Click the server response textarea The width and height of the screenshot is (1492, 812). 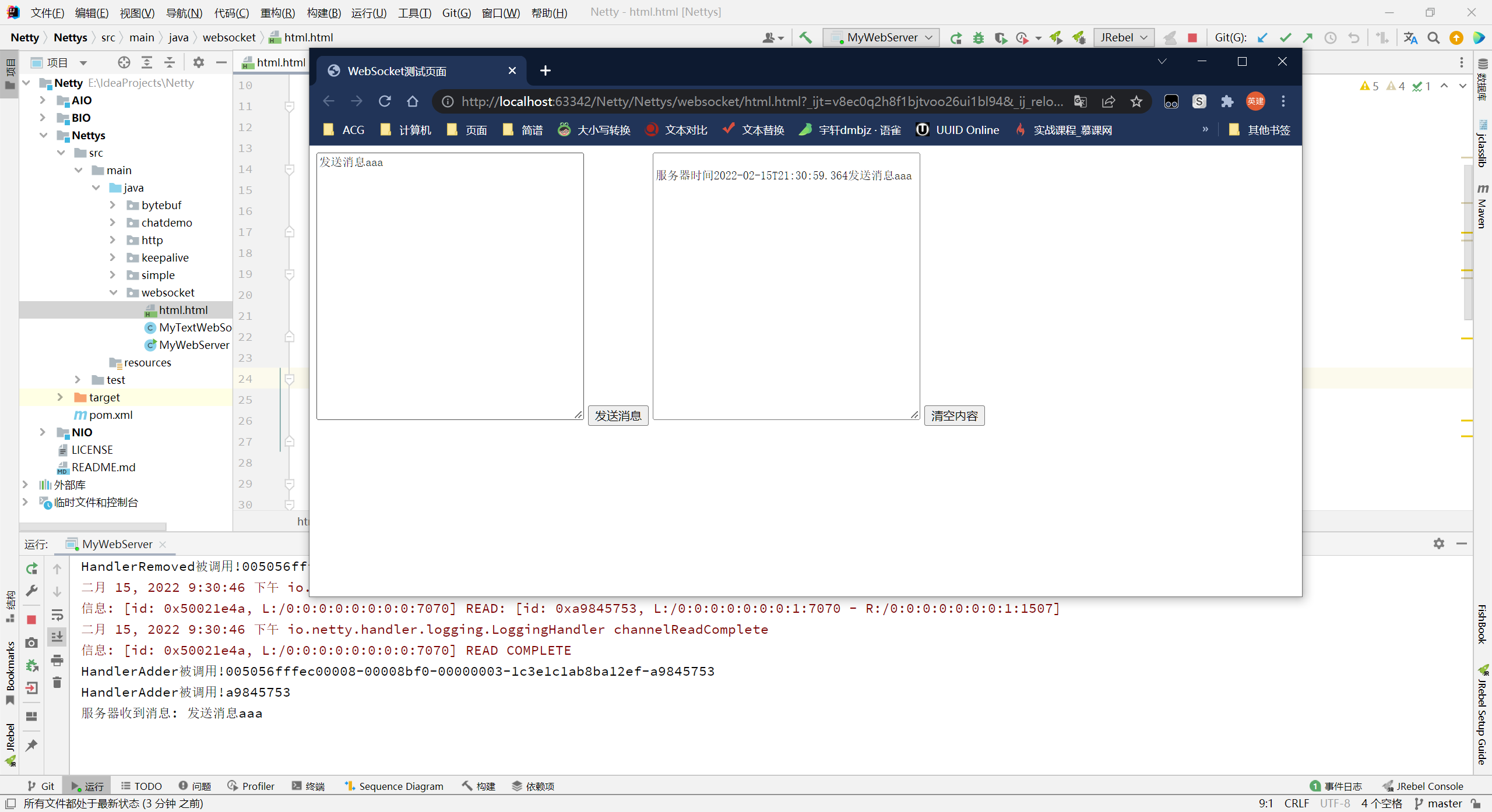pyautogui.click(x=786, y=286)
